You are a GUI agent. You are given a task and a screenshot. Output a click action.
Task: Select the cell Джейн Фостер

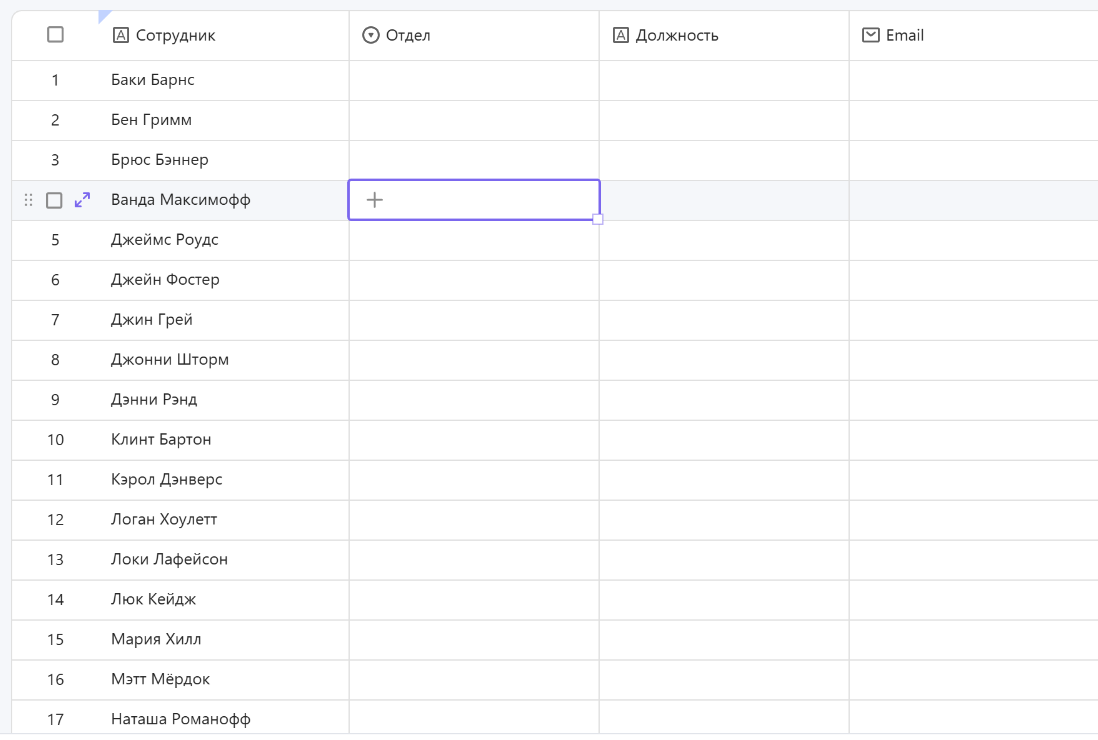point(224,280)
